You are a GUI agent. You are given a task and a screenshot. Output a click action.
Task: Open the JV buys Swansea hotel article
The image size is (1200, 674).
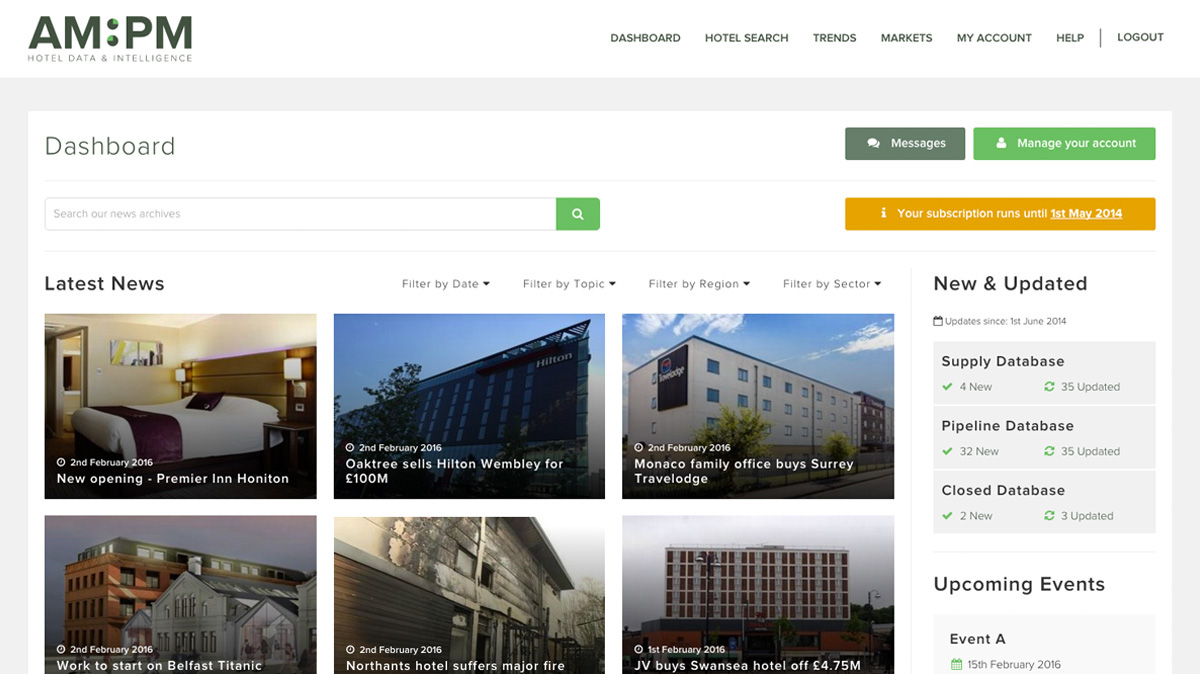[x=758, y=595]
